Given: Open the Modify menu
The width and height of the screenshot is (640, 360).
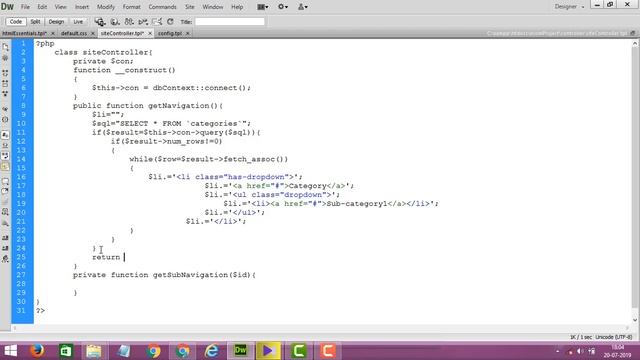Looking at the screenshot, I should point(106,7).
